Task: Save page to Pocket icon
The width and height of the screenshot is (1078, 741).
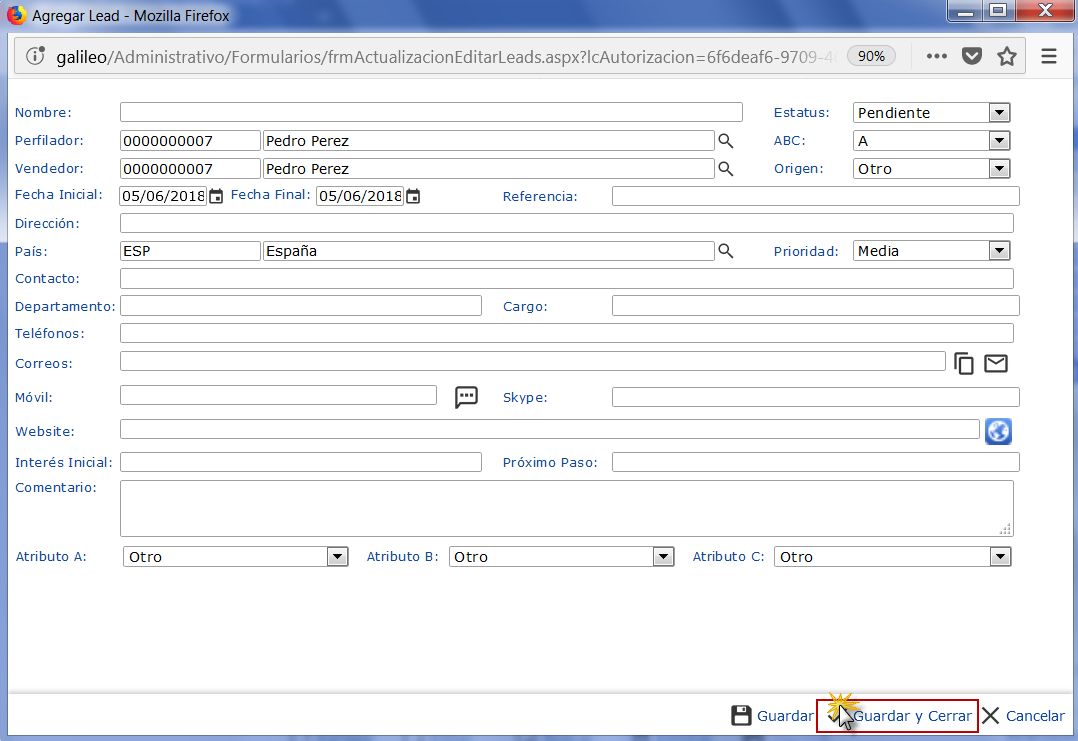Action: [x=971, y=56]
